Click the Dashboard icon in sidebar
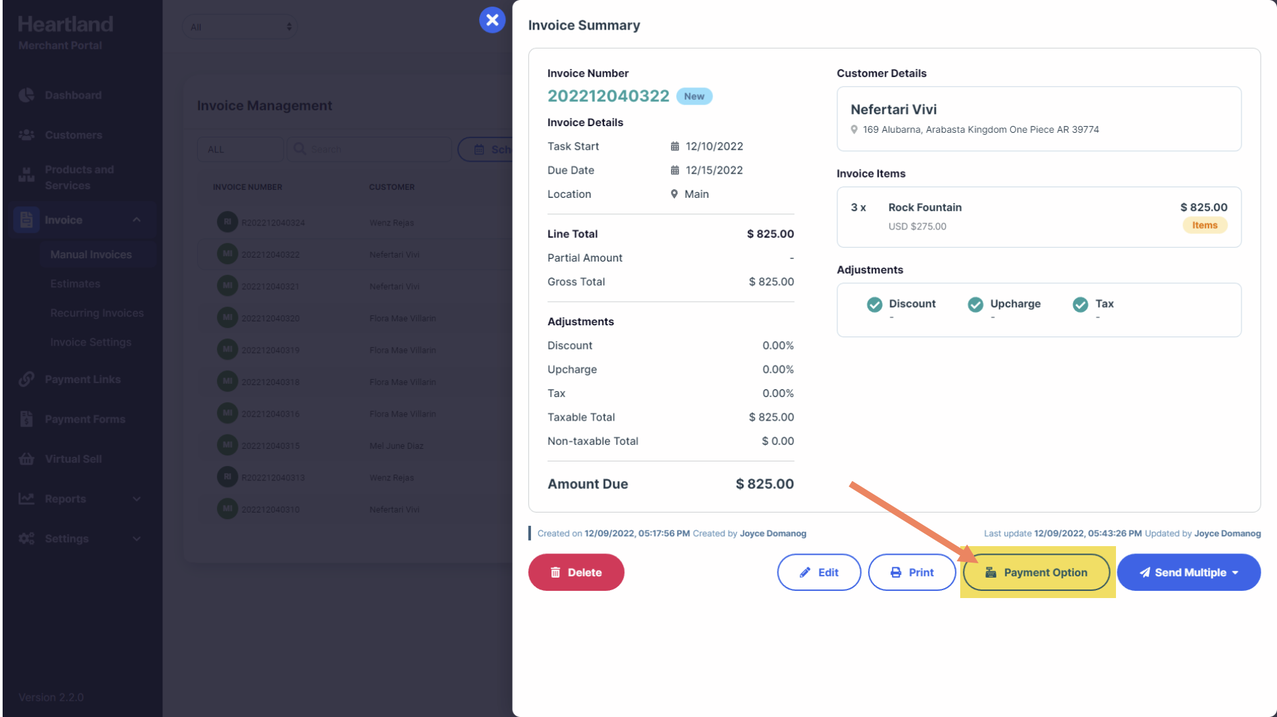This screenshot has height=717, width=1277. (27, 95)
